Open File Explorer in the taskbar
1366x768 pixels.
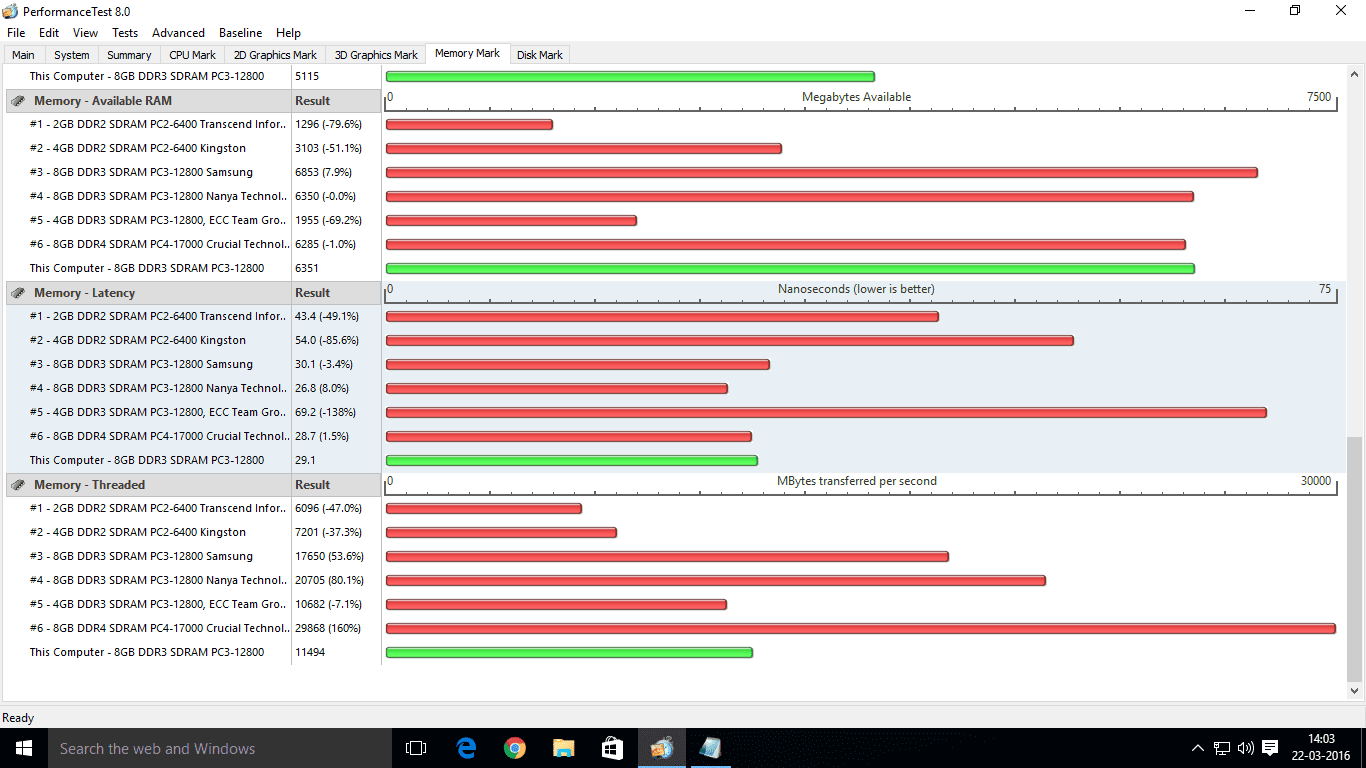pyautogui.click(x=564, y=748)
